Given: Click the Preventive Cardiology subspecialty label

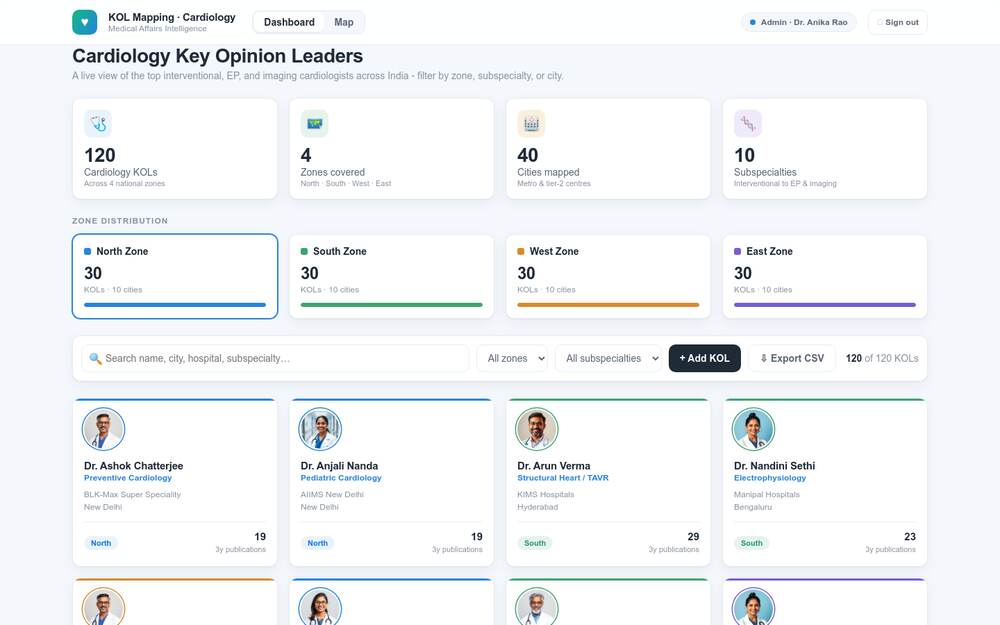Looking at the screenshot, I should click(128, 478).
